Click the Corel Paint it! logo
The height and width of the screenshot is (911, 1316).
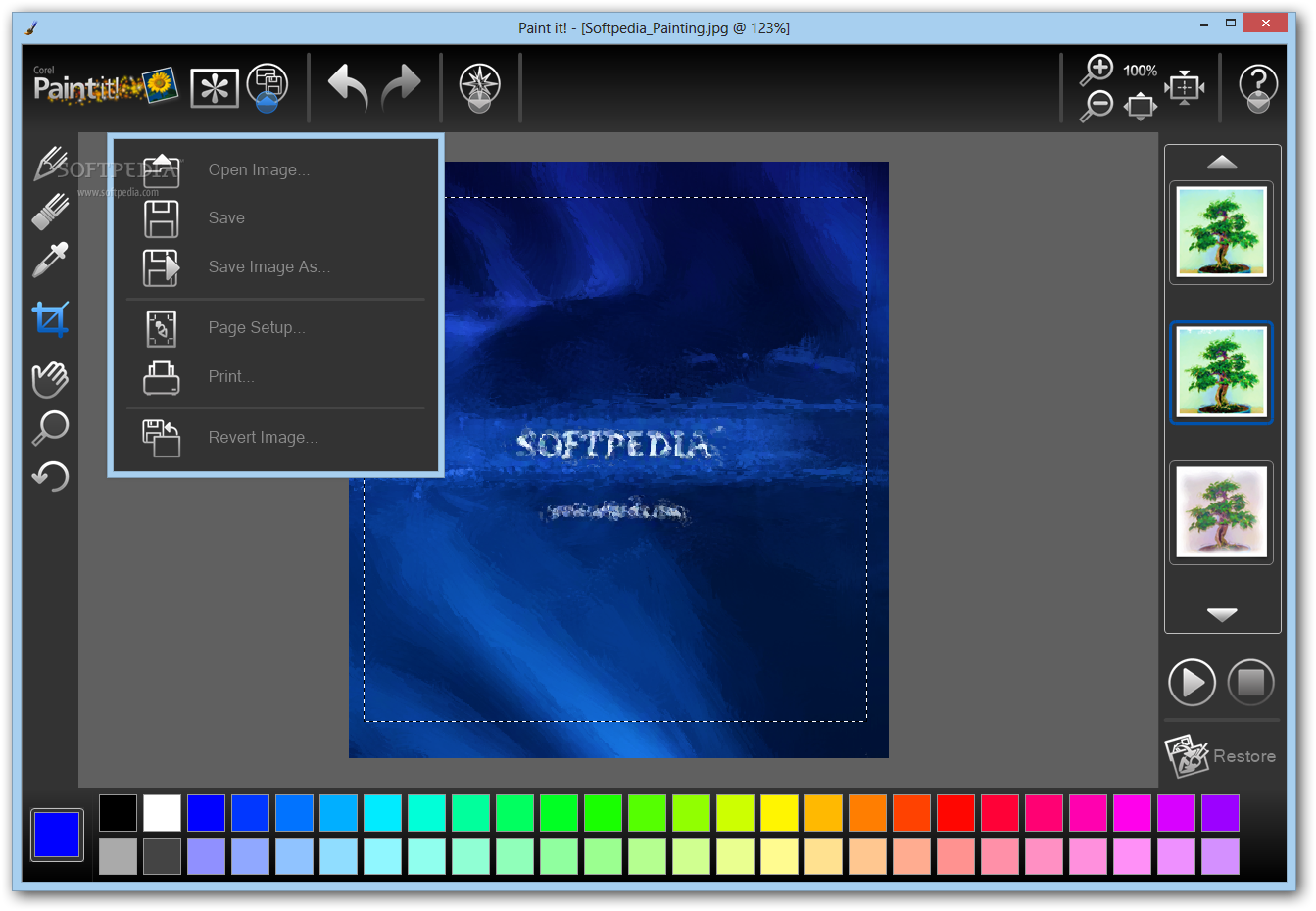tap(105, 86)
